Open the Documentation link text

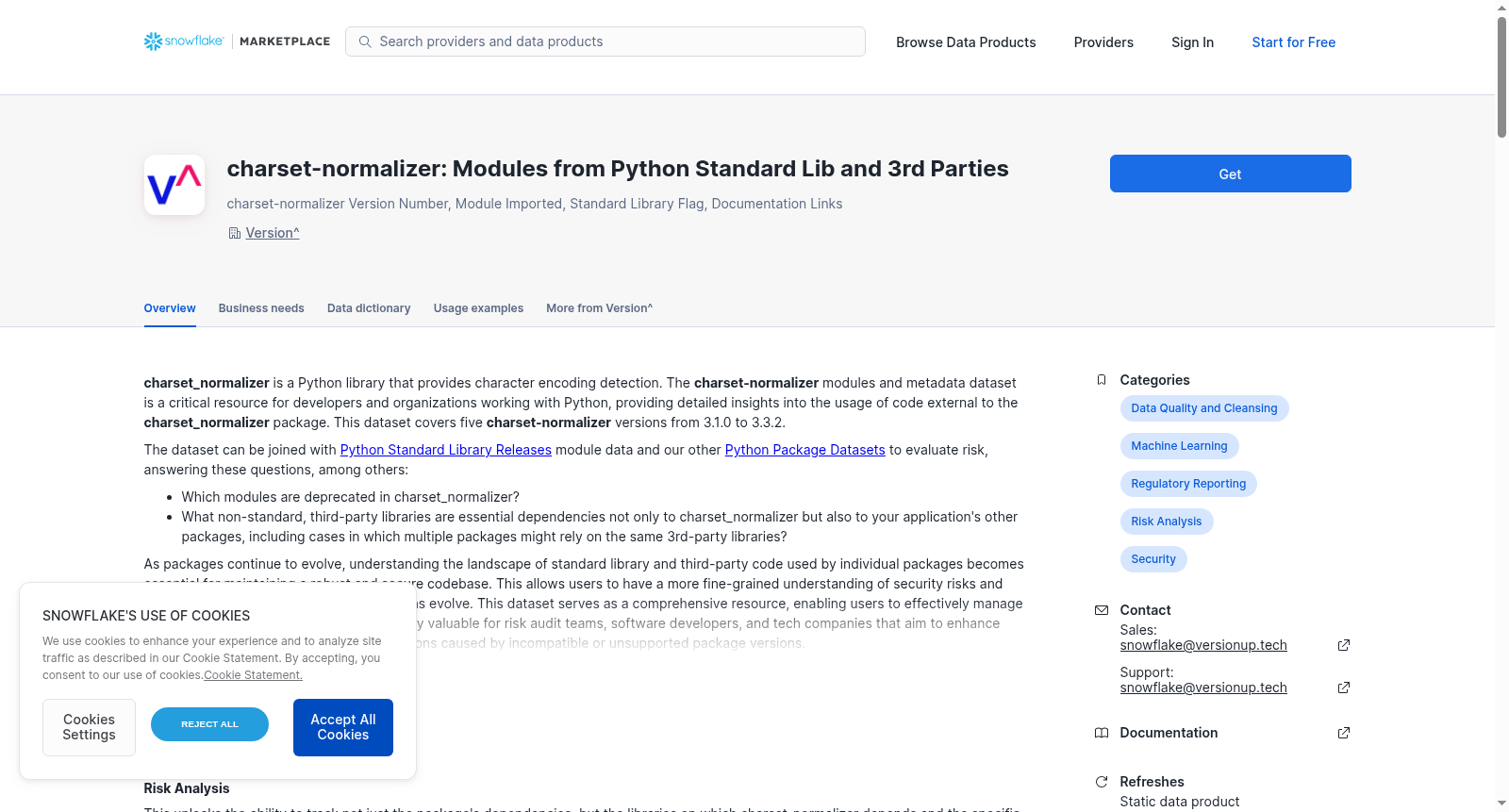point(1169,733)
